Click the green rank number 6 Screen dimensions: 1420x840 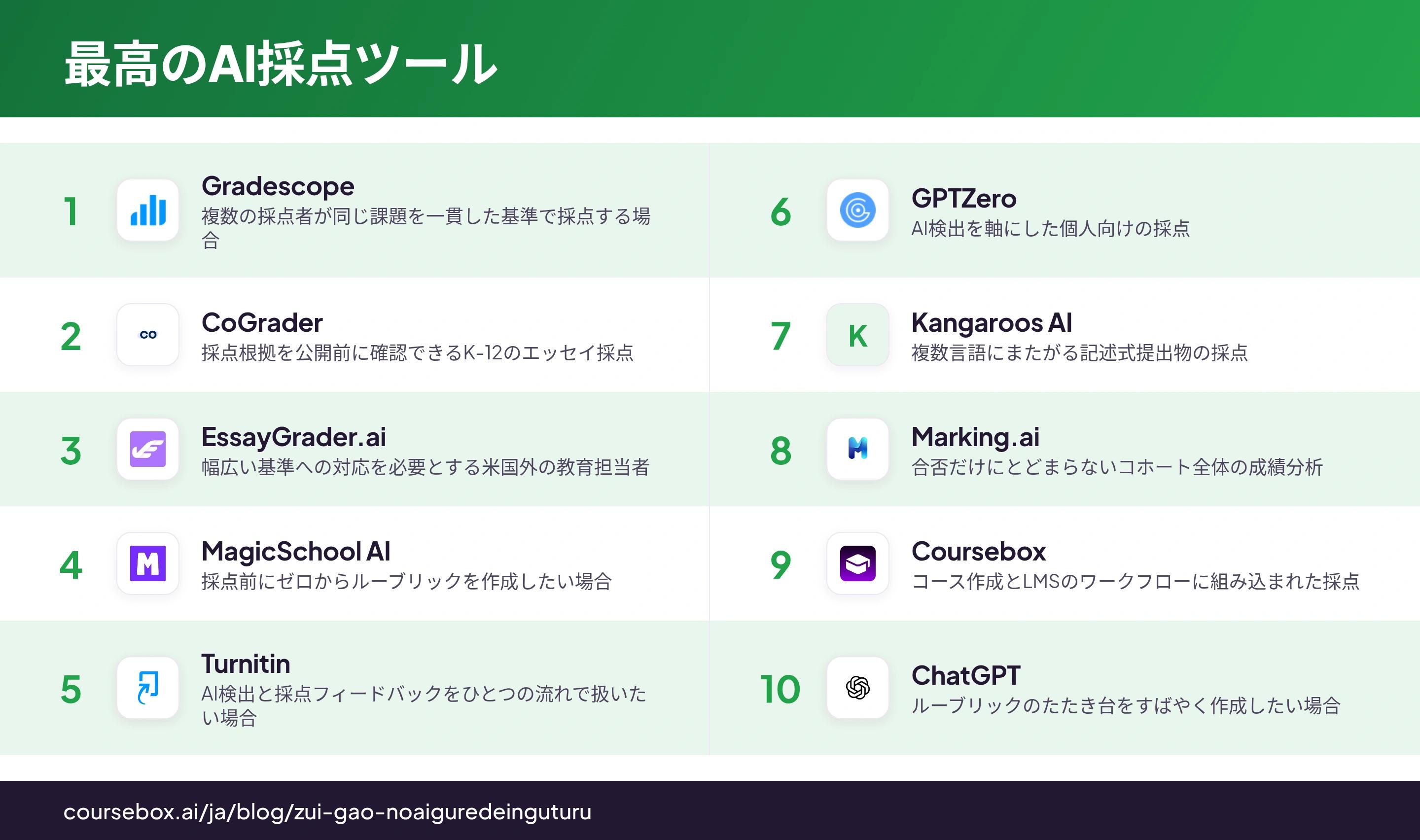[781, 211]
